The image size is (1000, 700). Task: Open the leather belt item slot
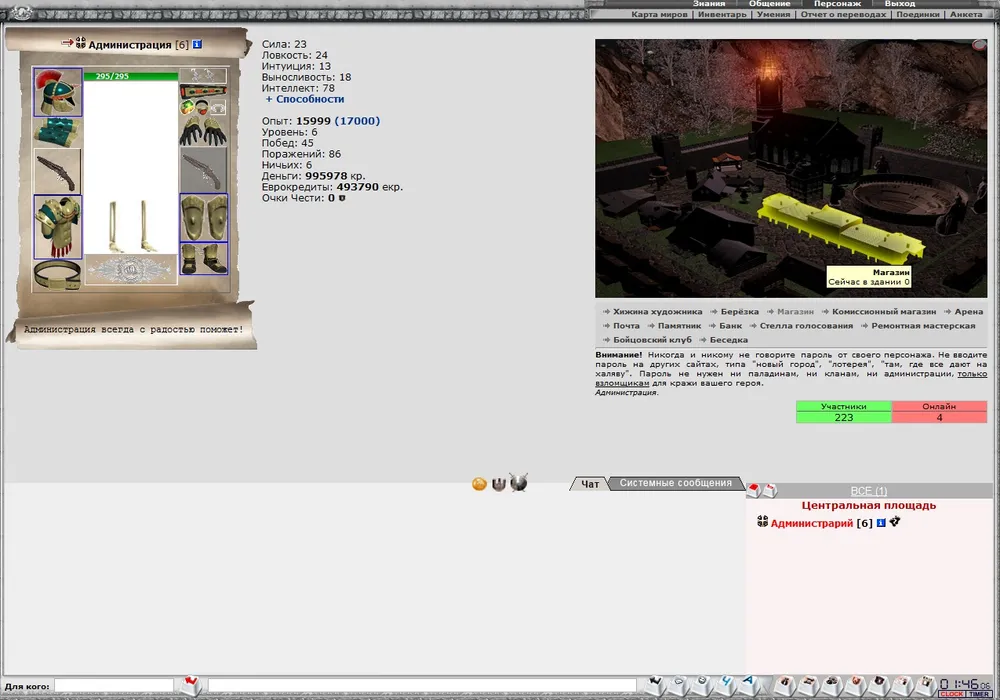(x=57, y=275)
